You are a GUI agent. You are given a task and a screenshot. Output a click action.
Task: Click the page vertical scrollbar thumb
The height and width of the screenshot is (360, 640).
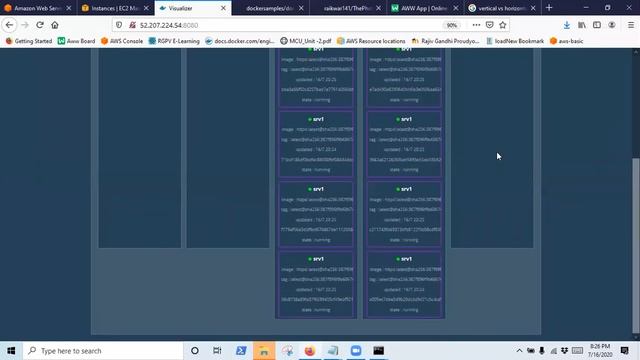(x=636, y=245)
